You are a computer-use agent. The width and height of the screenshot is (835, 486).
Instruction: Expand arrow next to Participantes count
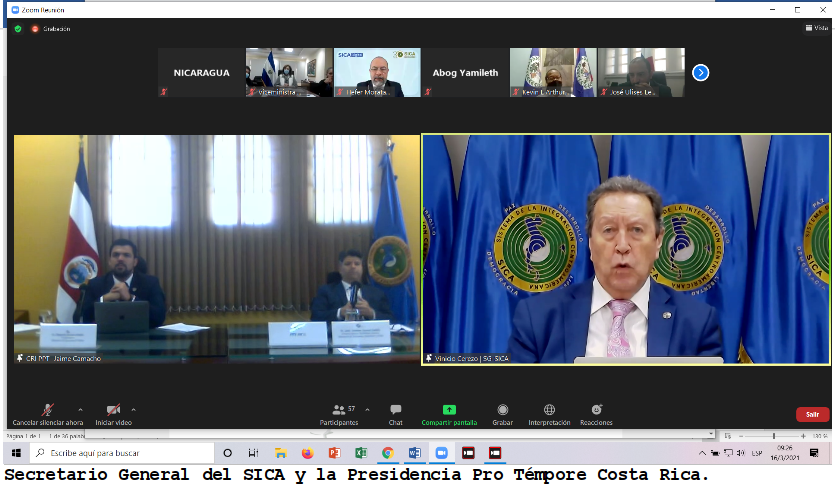coord(367,410)
